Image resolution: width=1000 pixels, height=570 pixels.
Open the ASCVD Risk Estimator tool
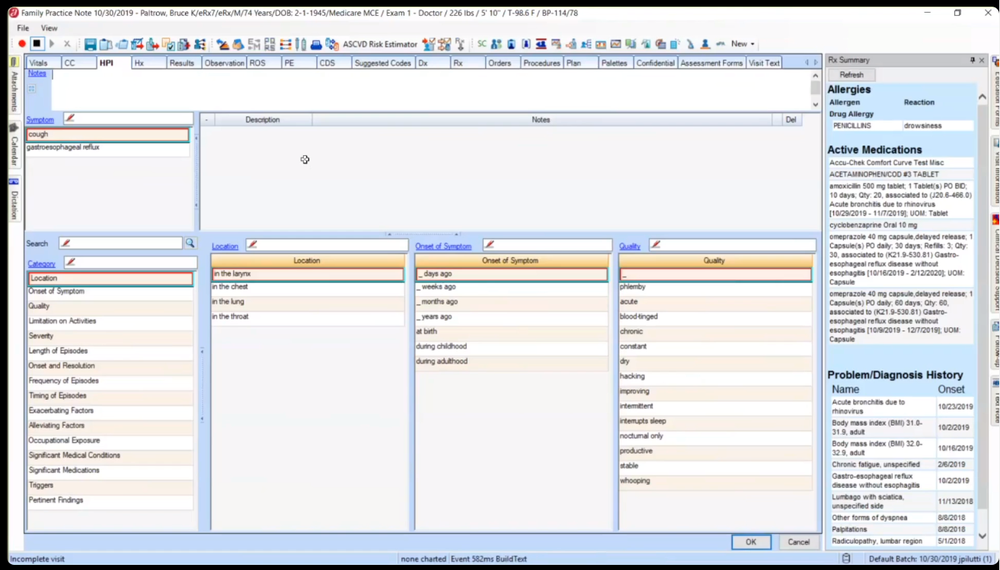pyautogui.click(x=380, y=44)
